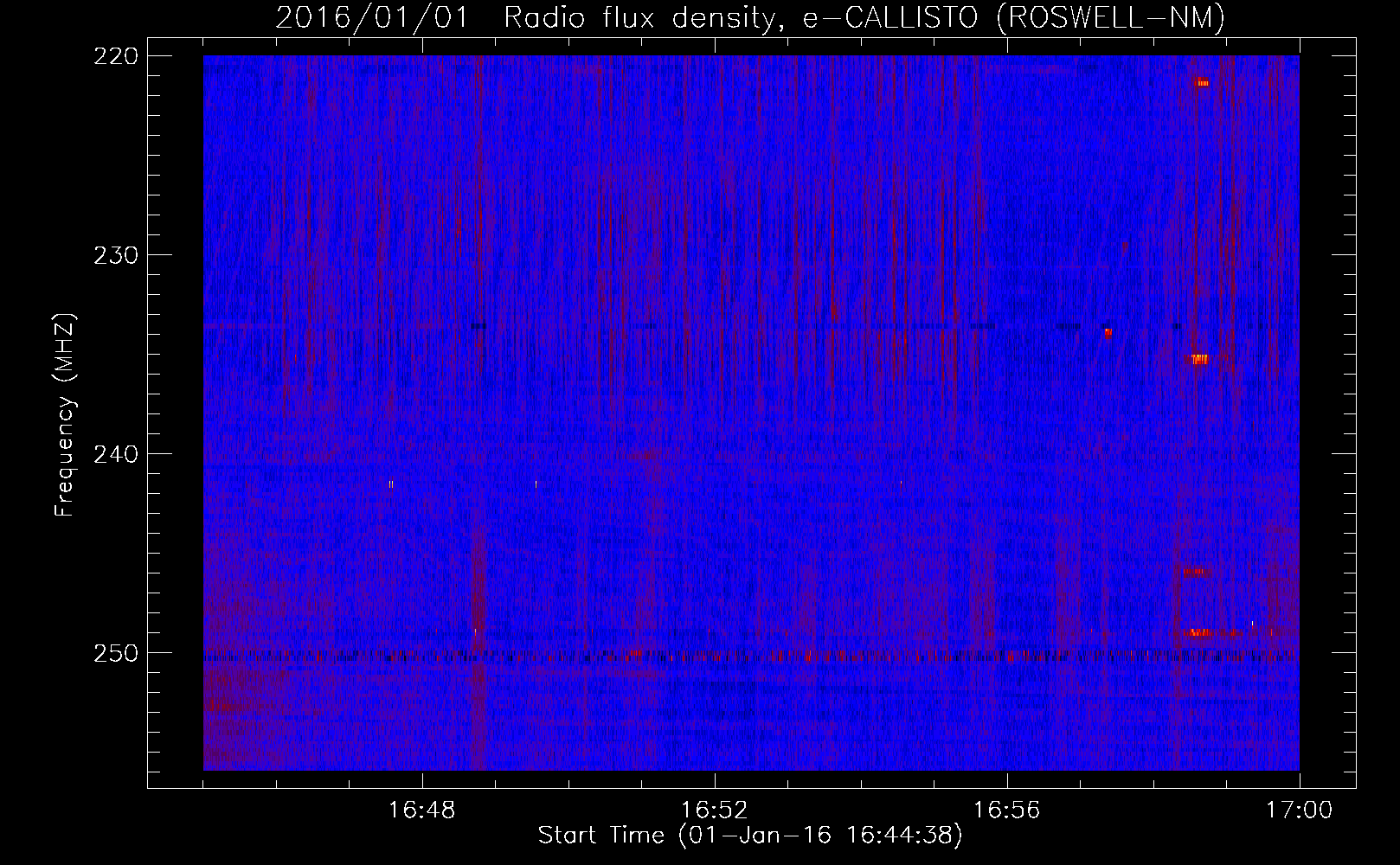The width and height of the screenshot is (1400, 865).
Task: Click the 240 frequency tick label
Action: [x=116, y=454]
